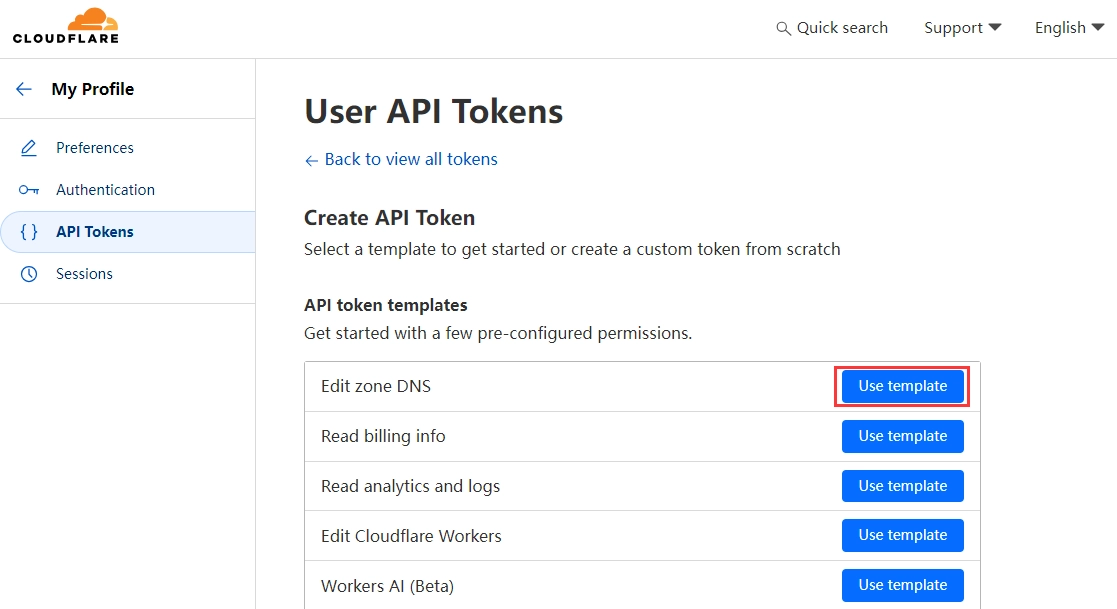Select API Tokens in the sidebar
The height and width of the screenshot is (609, 1117).
pos(95,232)
